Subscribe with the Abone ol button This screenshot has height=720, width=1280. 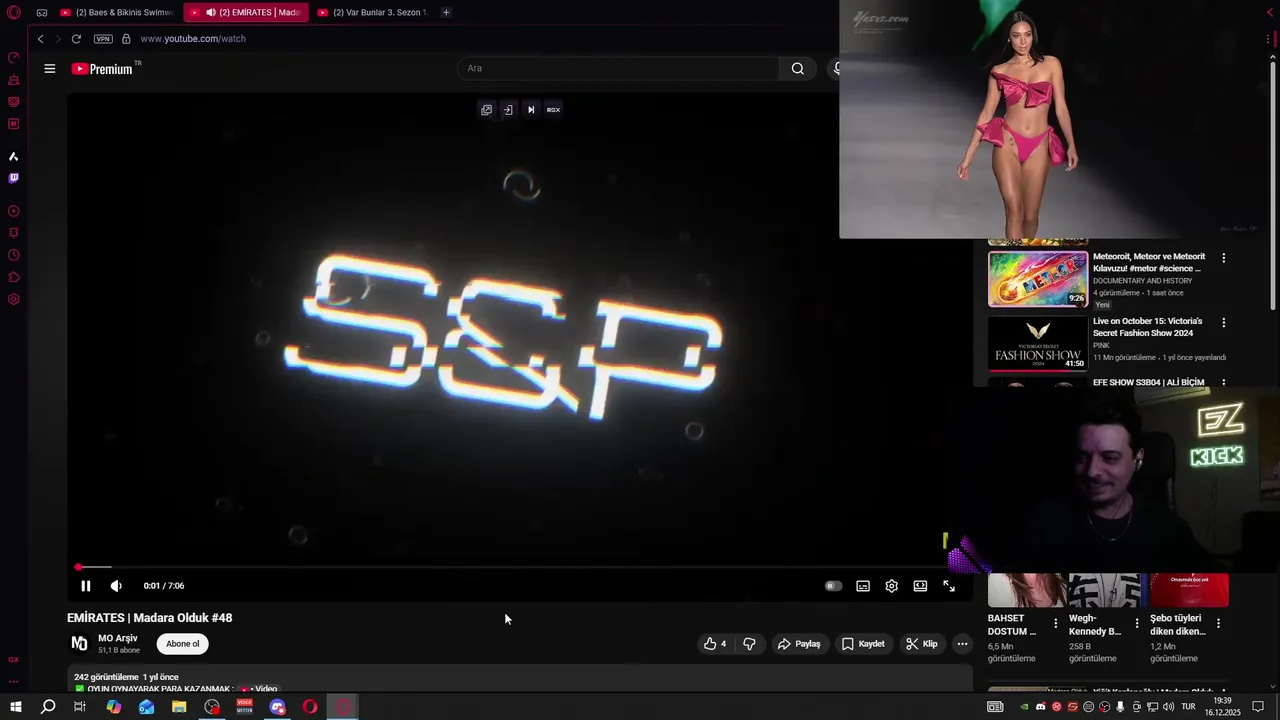point(182,644)
